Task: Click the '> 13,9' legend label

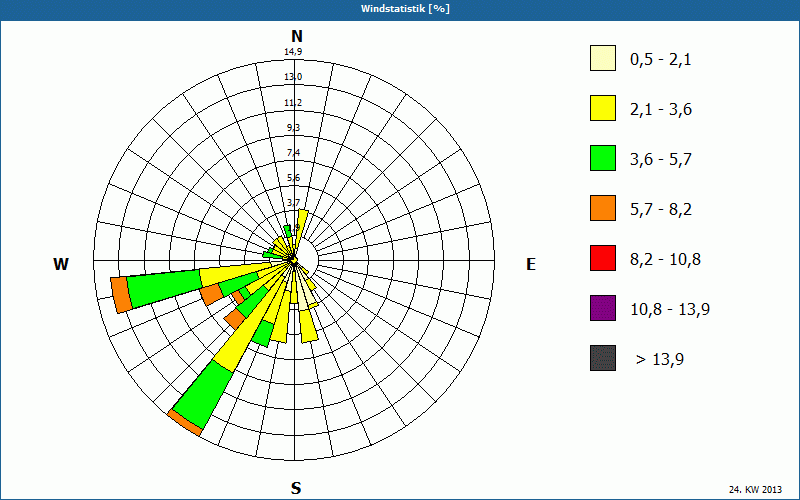Action: 660,360
